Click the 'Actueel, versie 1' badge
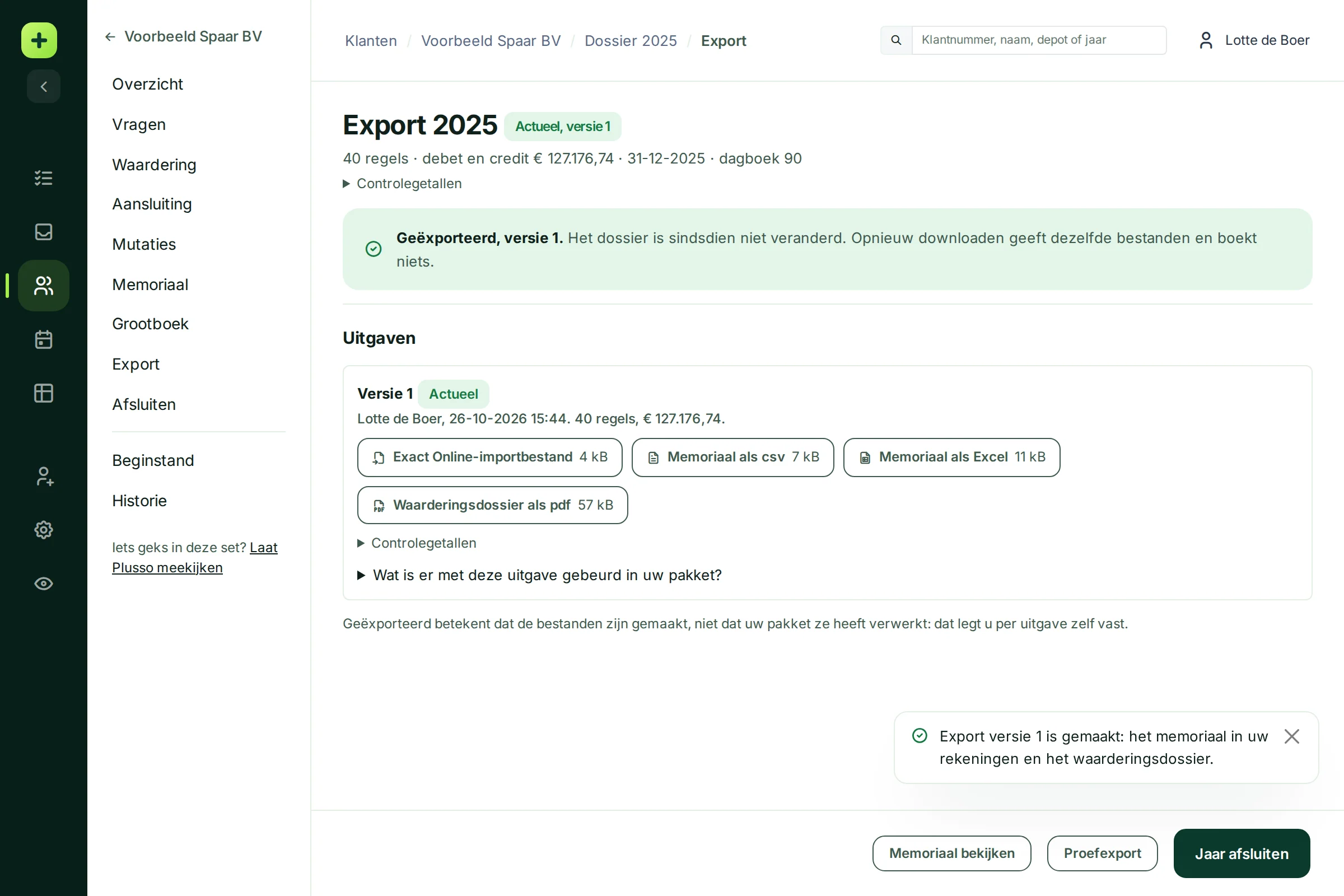1344x896 pixels. pos(562,127)
